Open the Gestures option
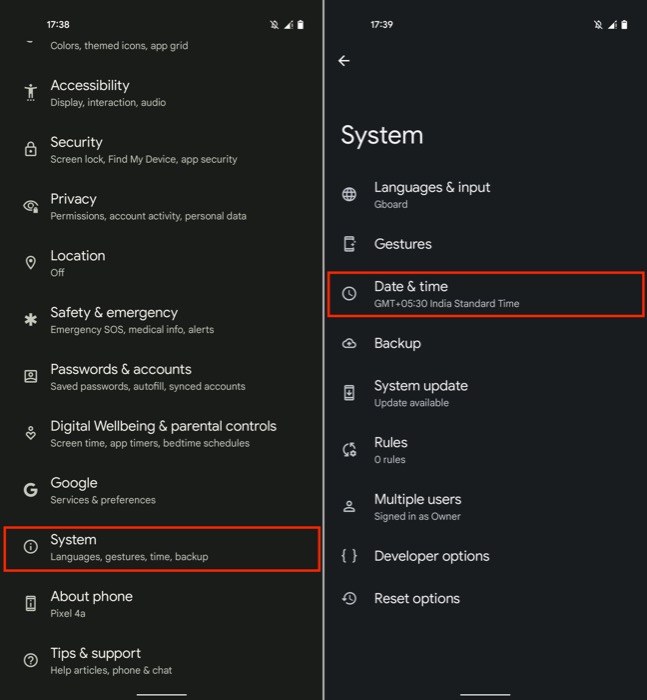The width and height of the screenshot is (647, 700). click(486, 244)
